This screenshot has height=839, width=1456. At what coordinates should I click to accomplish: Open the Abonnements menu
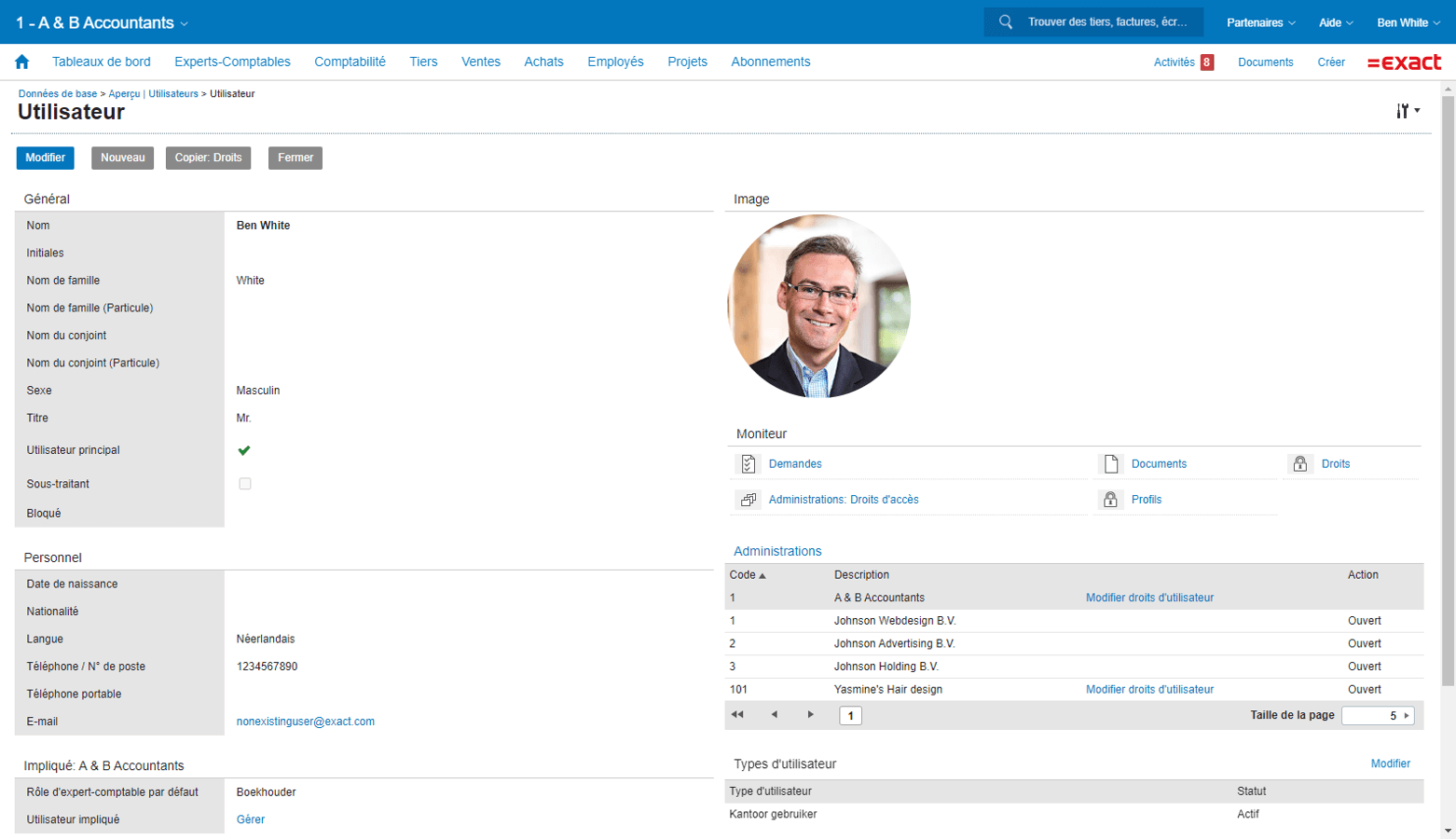pos(771,62)
